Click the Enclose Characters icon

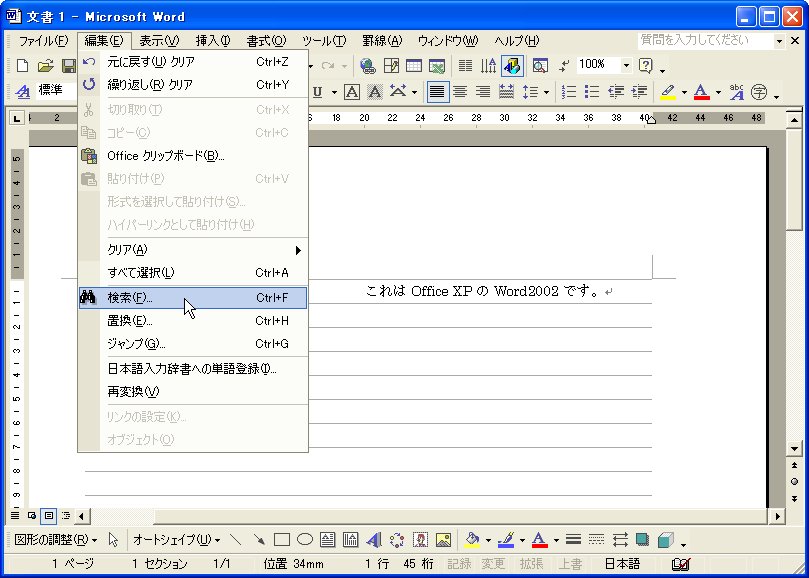(759, 92)
